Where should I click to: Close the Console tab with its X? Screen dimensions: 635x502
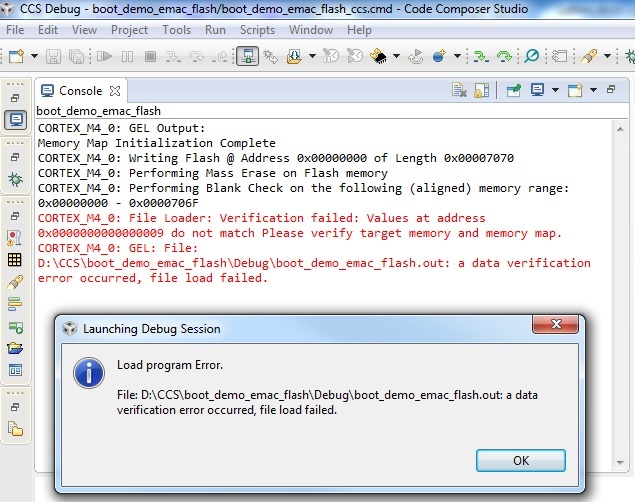[x=115, y=91]
